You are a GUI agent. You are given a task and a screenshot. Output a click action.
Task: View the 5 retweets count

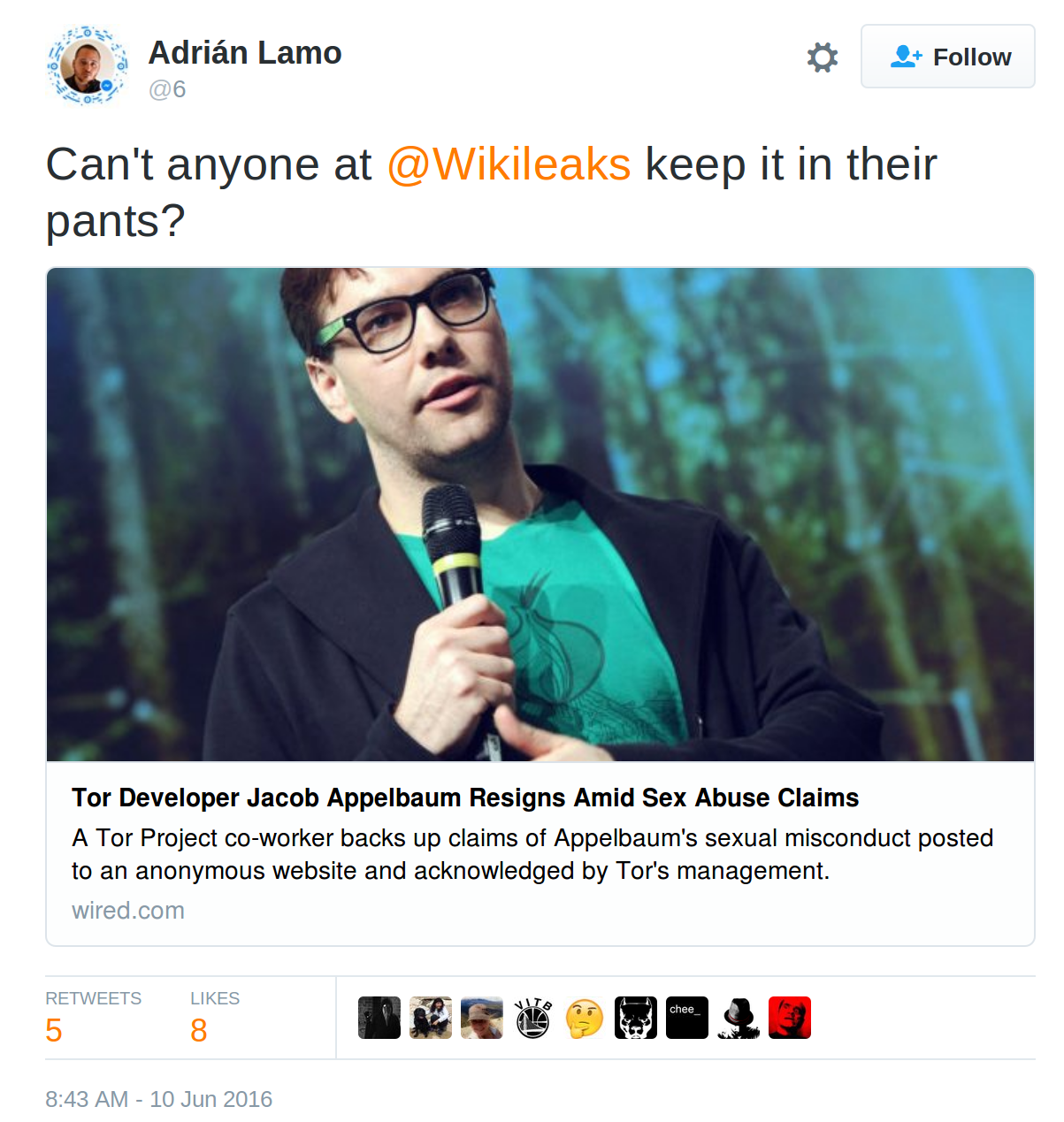pyautogui.click(x=54, y=1030)
